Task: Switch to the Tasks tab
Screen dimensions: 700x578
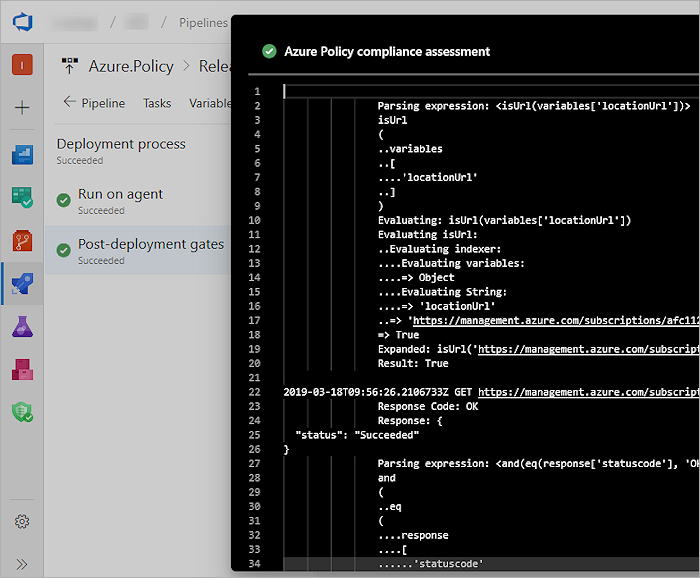Action: [x=157, y=103]
